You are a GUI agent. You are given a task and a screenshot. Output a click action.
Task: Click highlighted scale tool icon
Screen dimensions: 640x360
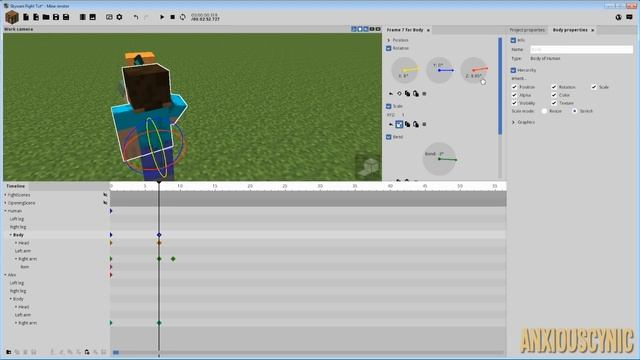pos(399,124)
